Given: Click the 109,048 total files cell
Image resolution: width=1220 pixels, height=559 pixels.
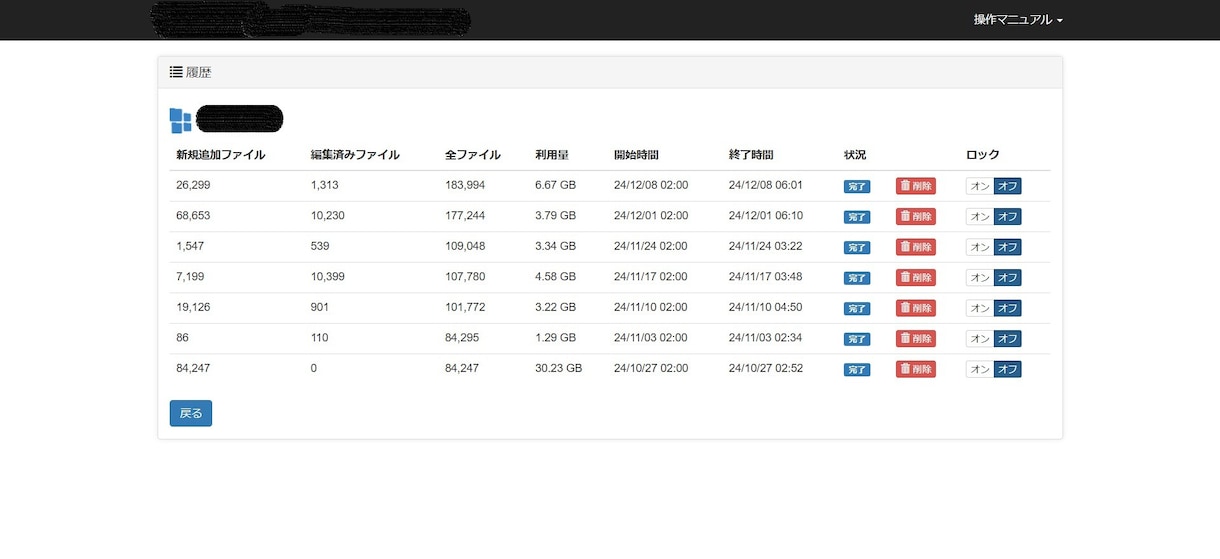Looking at the screenshot, I should 465,246.
